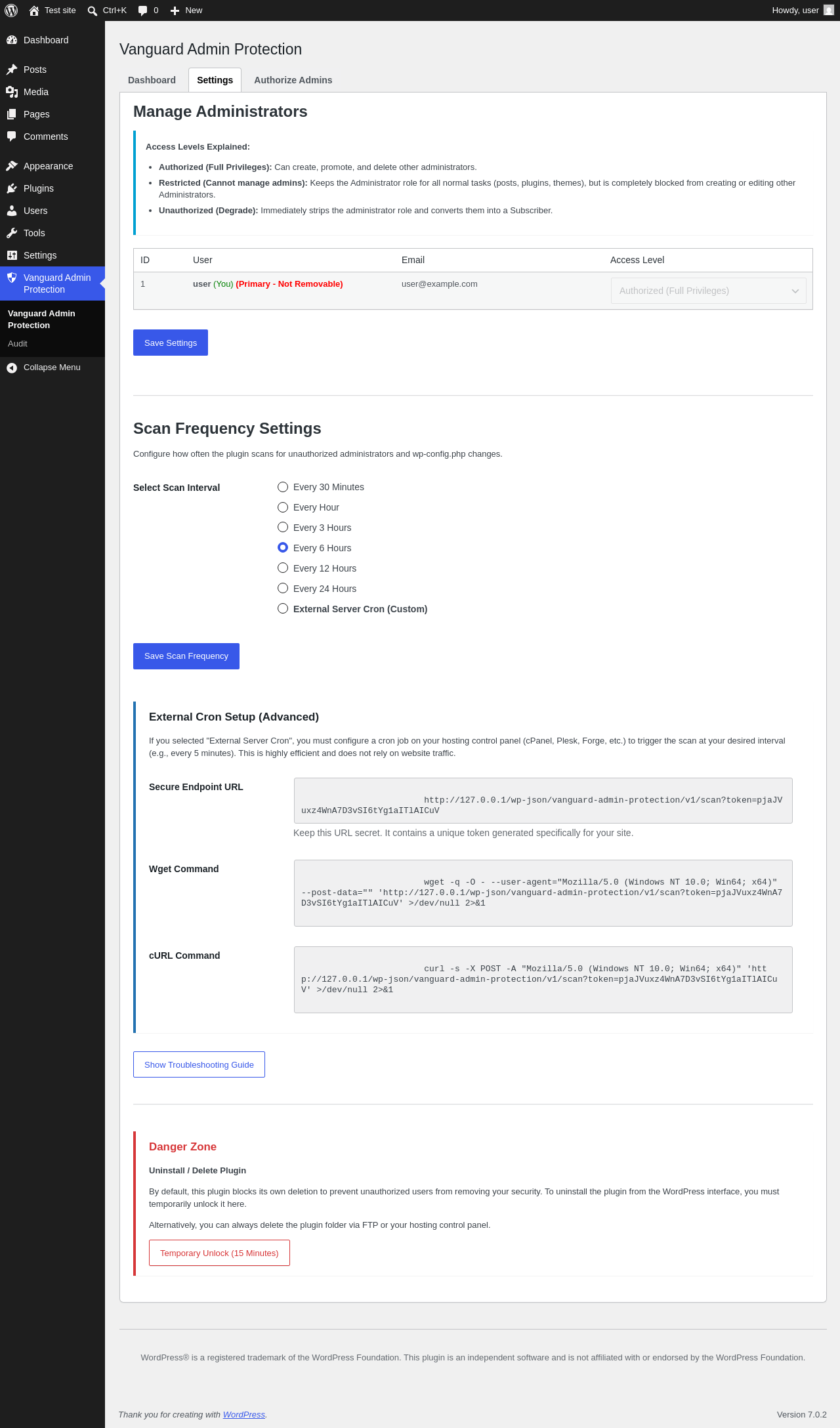
Task: Open the comments bubble icon in toolbar
Action: [x=142, y=10]
